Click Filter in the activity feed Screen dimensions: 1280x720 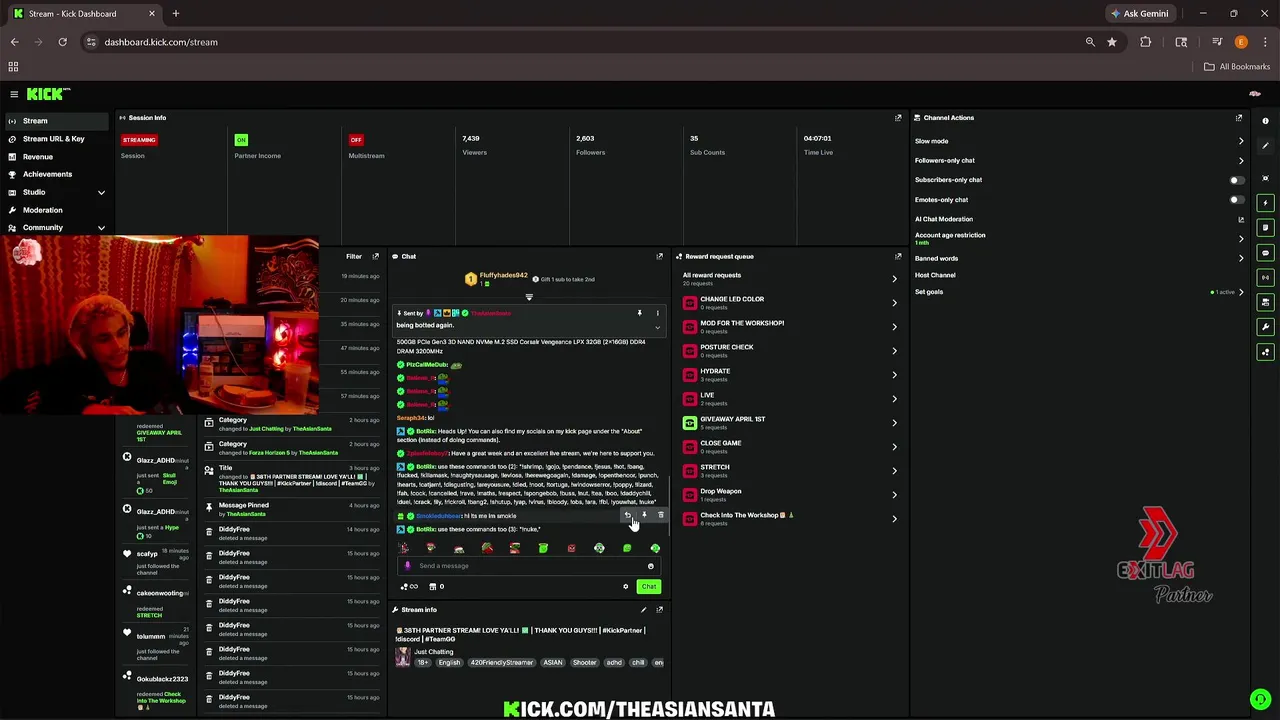(x=354, y=256)
